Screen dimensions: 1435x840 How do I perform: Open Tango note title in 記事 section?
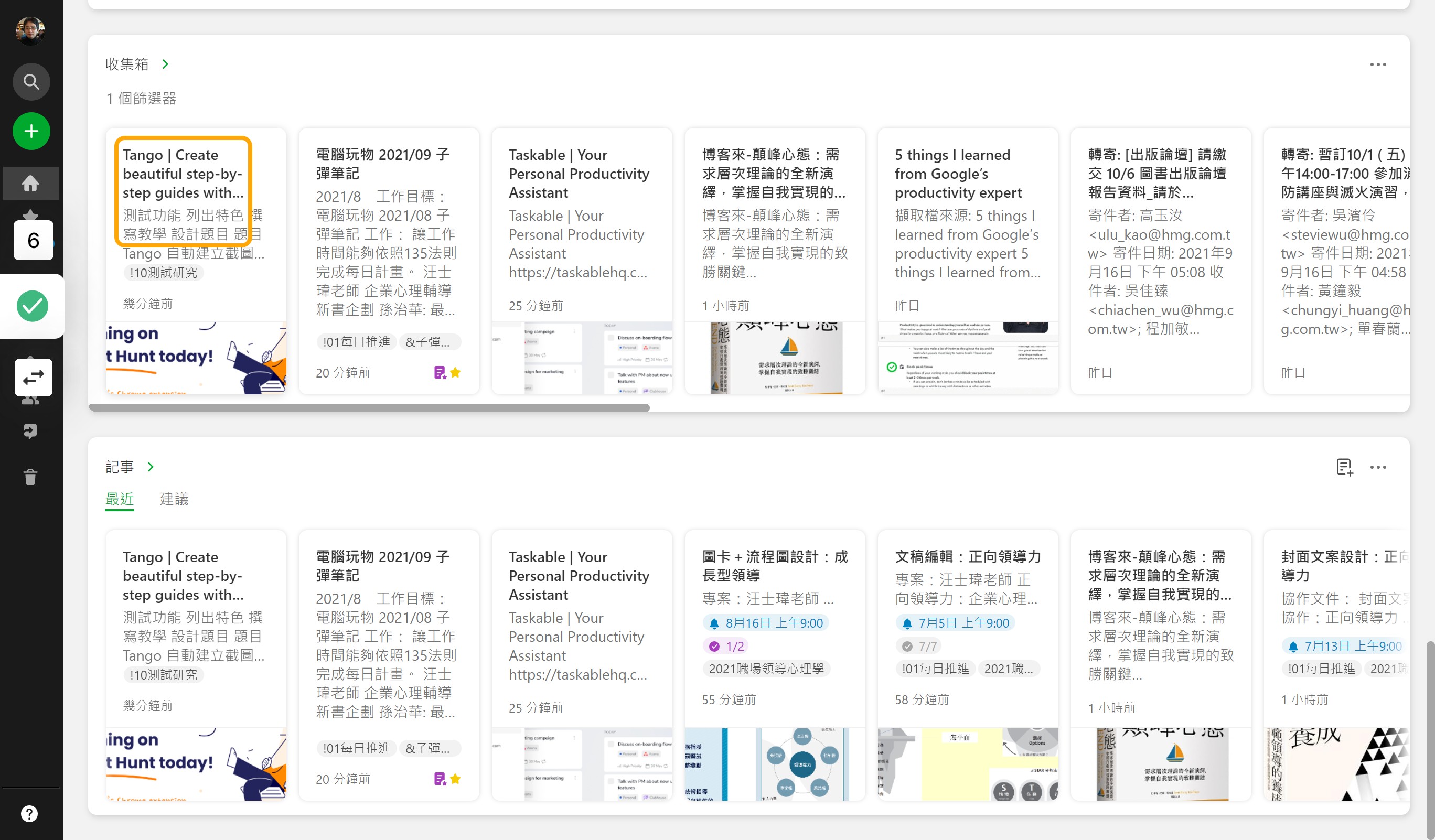[x=183, y=576]
